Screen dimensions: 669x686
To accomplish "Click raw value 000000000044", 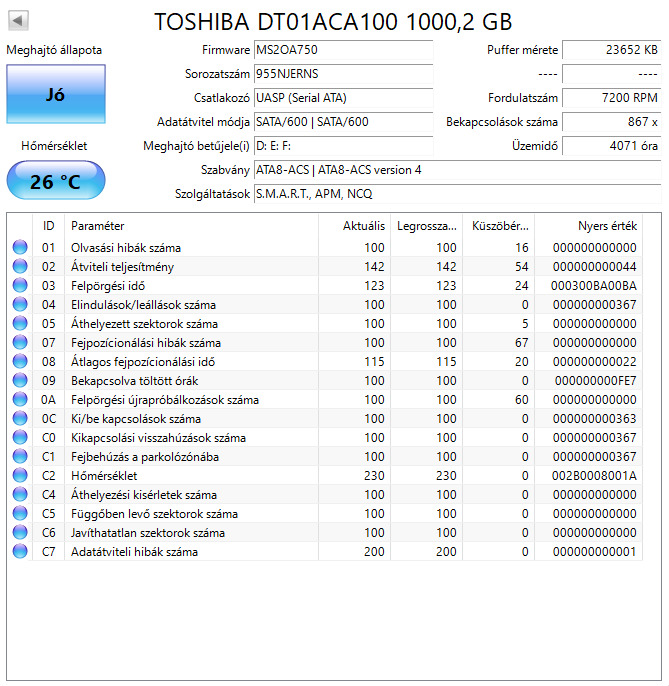I will coord(595,267).
